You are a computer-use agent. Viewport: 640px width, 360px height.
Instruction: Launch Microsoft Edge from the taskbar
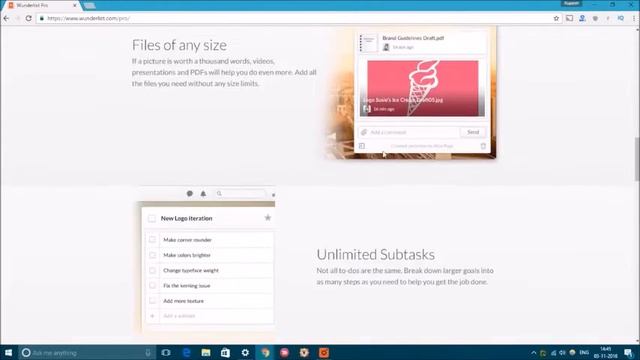(186, 353)
